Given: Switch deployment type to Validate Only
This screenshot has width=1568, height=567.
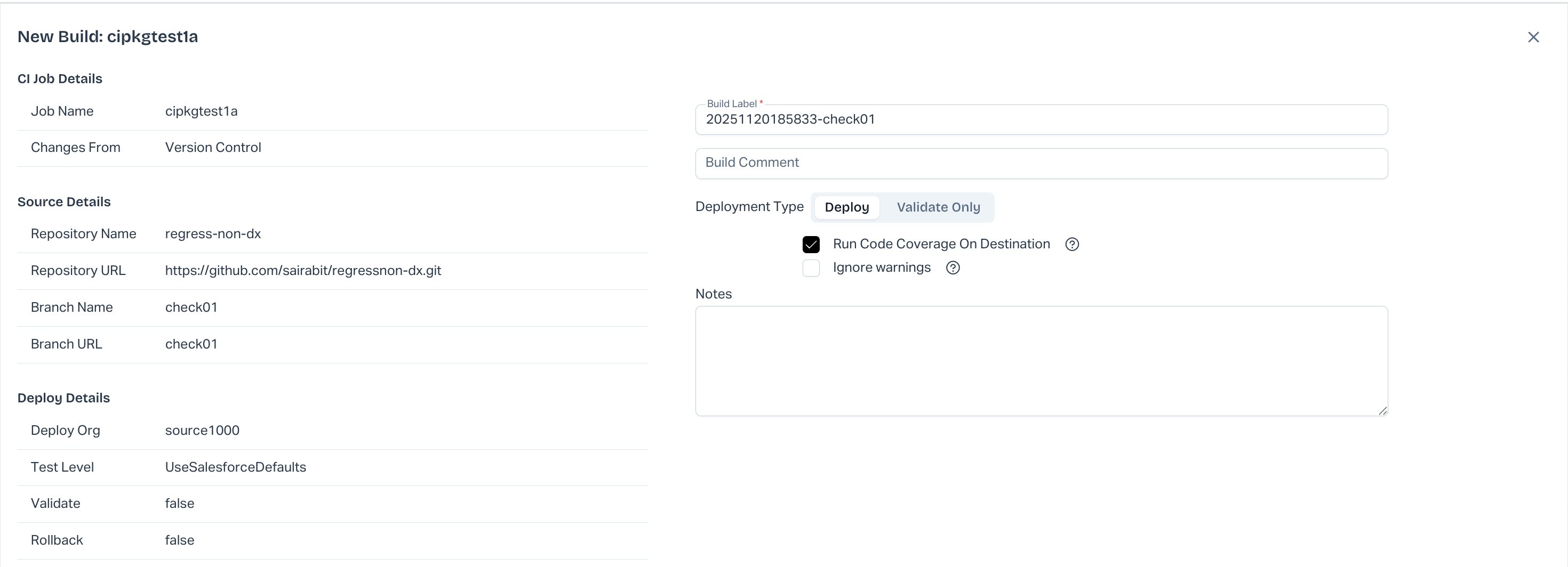Looking at the screenshot, I should pos(938,207).
